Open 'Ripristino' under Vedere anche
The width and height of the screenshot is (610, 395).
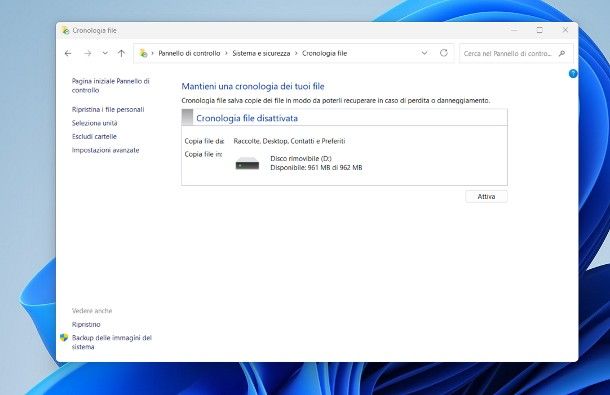[86, 325]
